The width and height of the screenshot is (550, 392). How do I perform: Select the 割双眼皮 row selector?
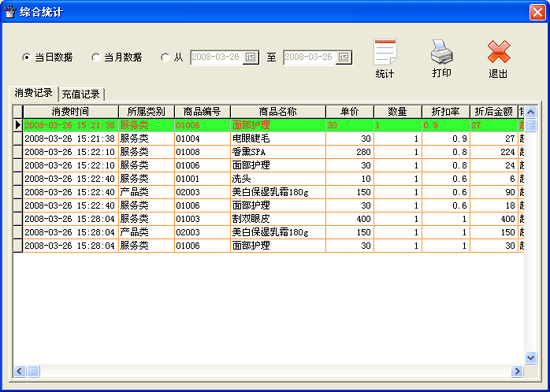point(18,219)
